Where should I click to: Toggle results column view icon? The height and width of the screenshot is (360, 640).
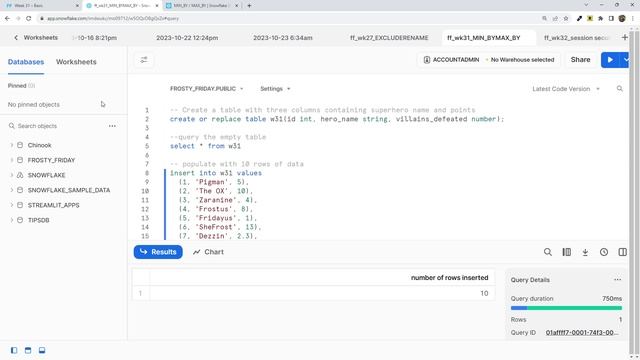pos(567,252)
